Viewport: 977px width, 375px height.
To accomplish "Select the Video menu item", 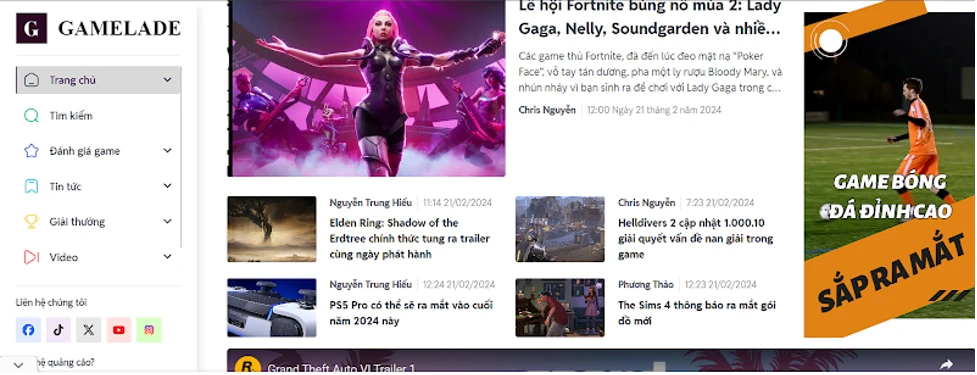I will 98,257.
